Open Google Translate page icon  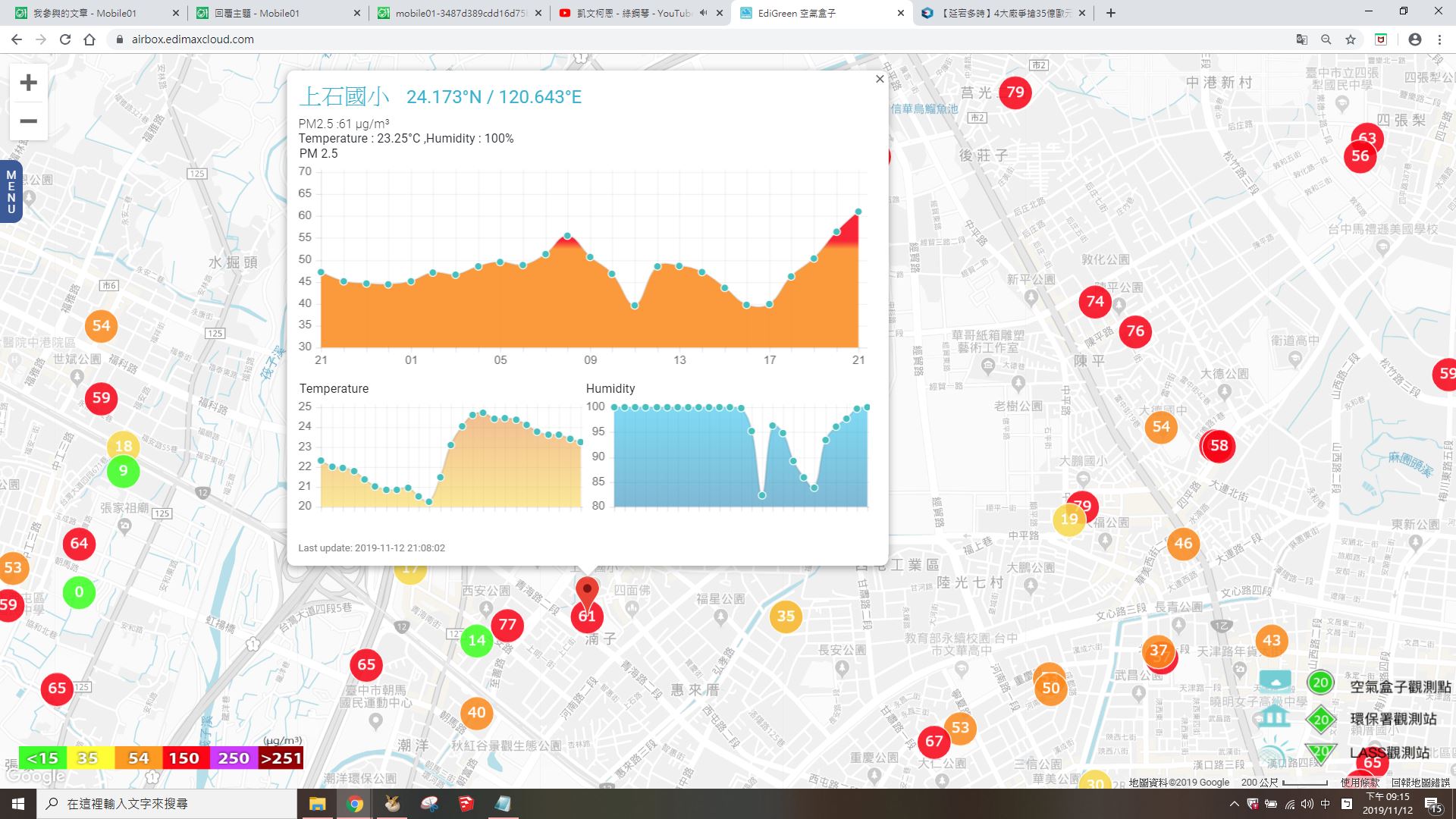coord(1301,39)
